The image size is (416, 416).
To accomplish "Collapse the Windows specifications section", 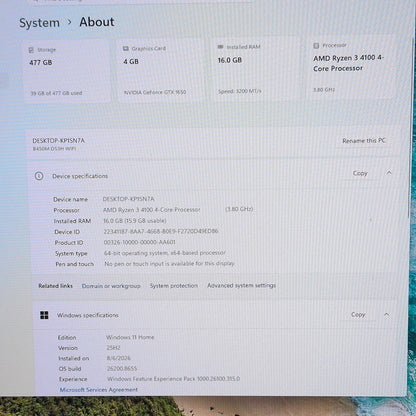I will pyautogui.click(x=387, y=314).
